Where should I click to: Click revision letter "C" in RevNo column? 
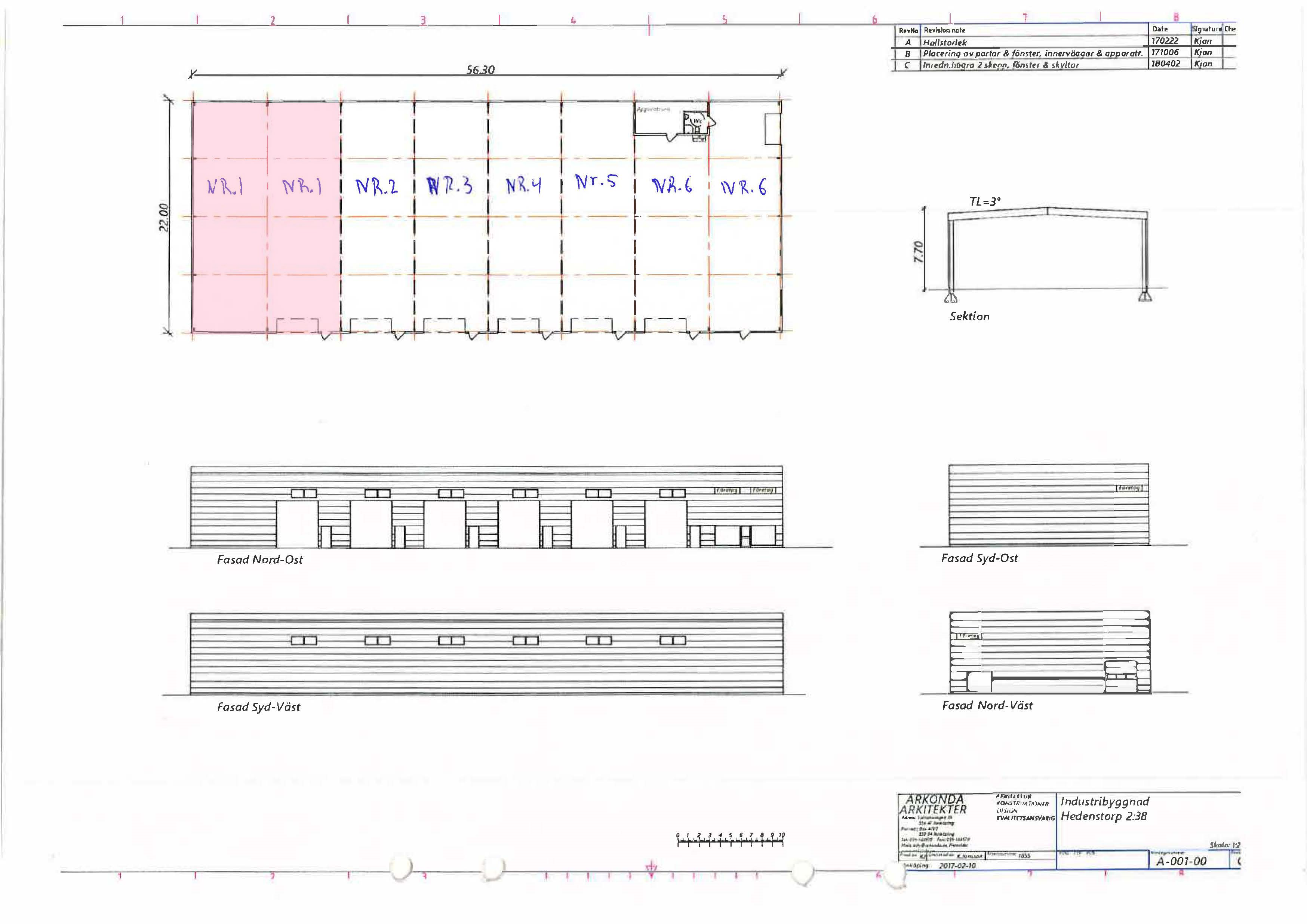click(x=908, y=65)
